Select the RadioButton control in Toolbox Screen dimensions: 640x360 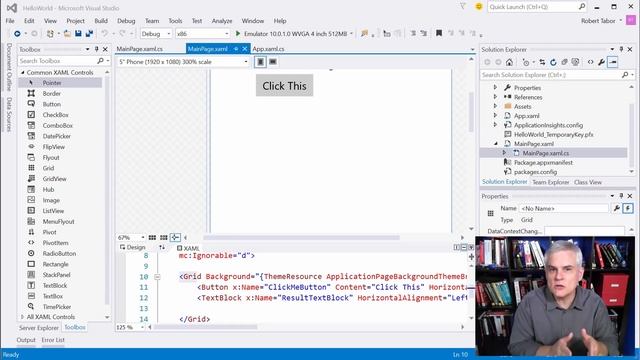coord(60,253)
